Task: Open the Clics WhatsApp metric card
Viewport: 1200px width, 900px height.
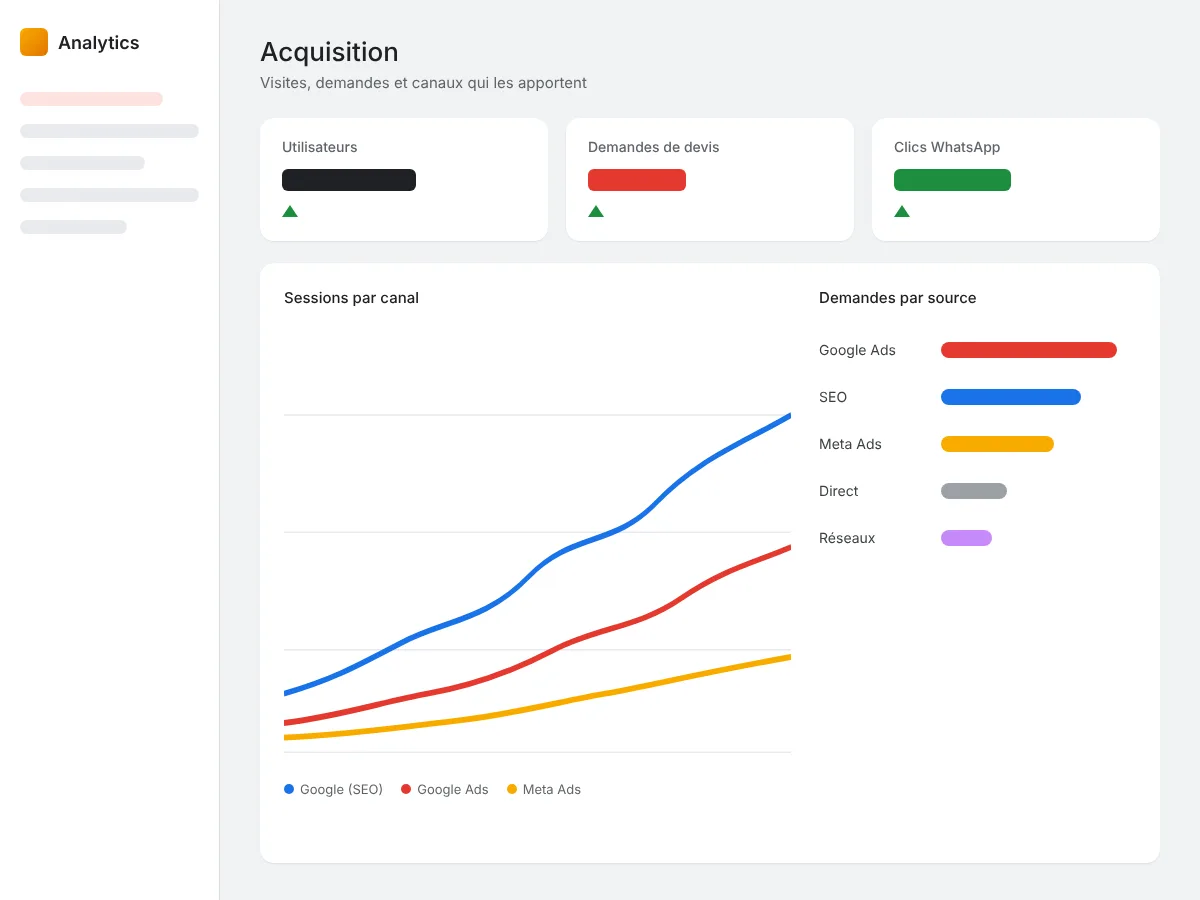Action: [1016, 180]
